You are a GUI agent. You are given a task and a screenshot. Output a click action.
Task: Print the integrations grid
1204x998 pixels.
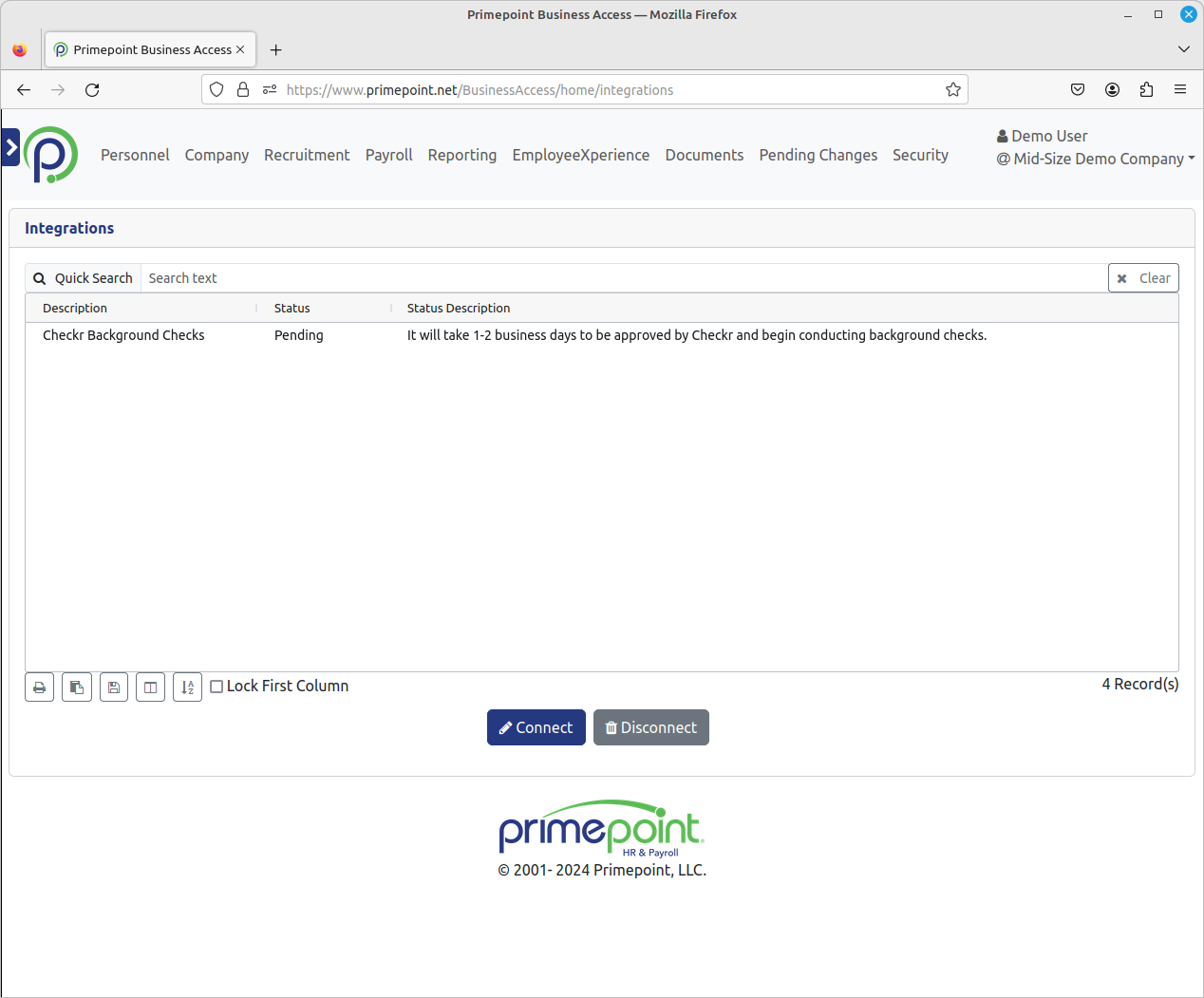[x=40, y=687]
